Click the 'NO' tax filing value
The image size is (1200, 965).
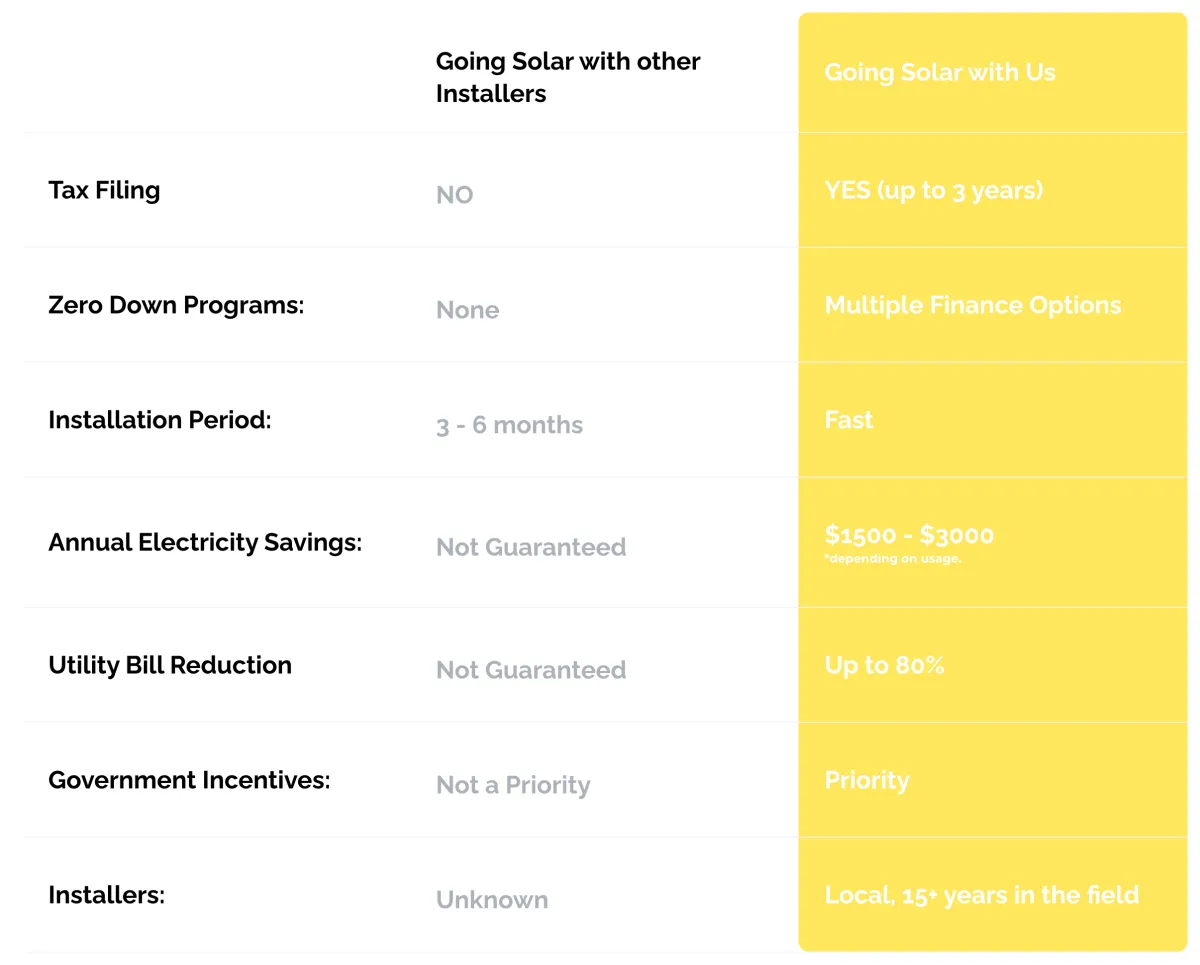point(455,195)
